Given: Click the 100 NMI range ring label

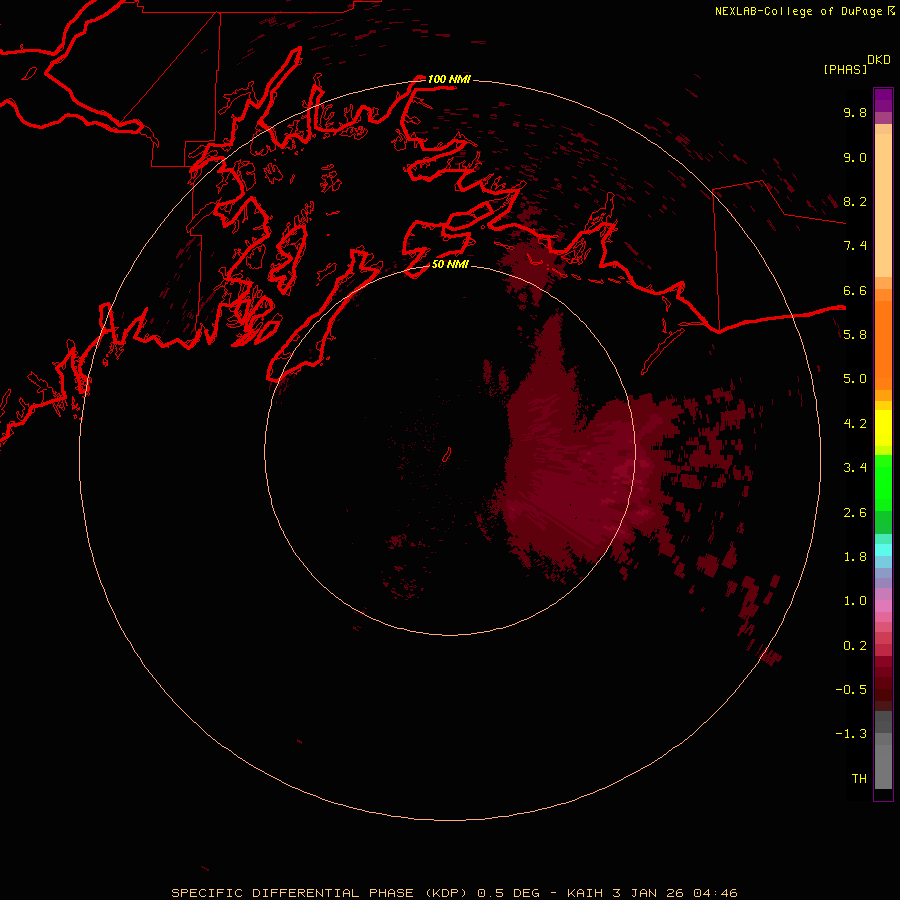Looking at the screenshot, I should [449, 79].
